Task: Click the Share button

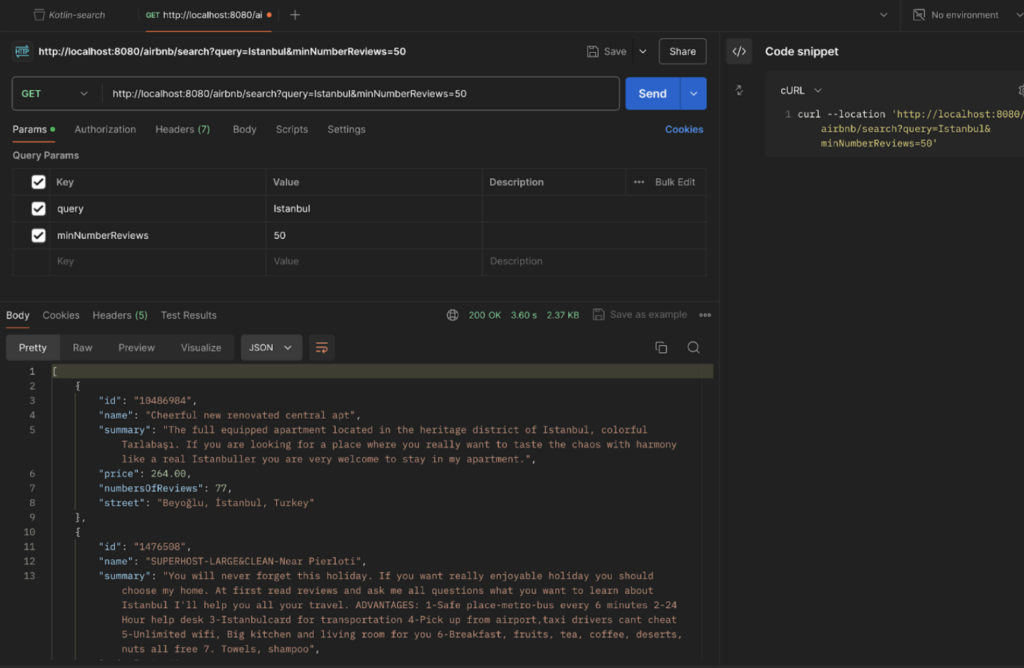Action: pos(682,51)
